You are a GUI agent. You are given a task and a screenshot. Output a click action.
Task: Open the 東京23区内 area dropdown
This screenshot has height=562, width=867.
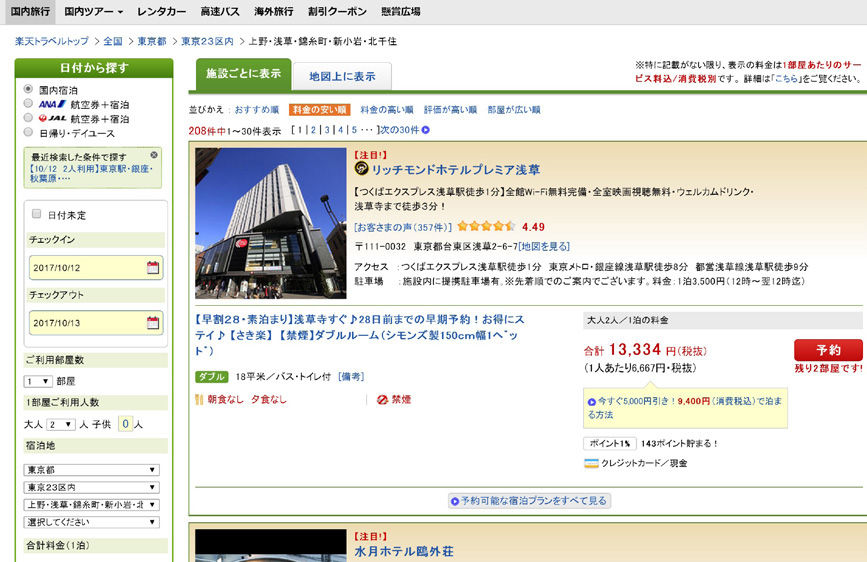tap(92, 487)
